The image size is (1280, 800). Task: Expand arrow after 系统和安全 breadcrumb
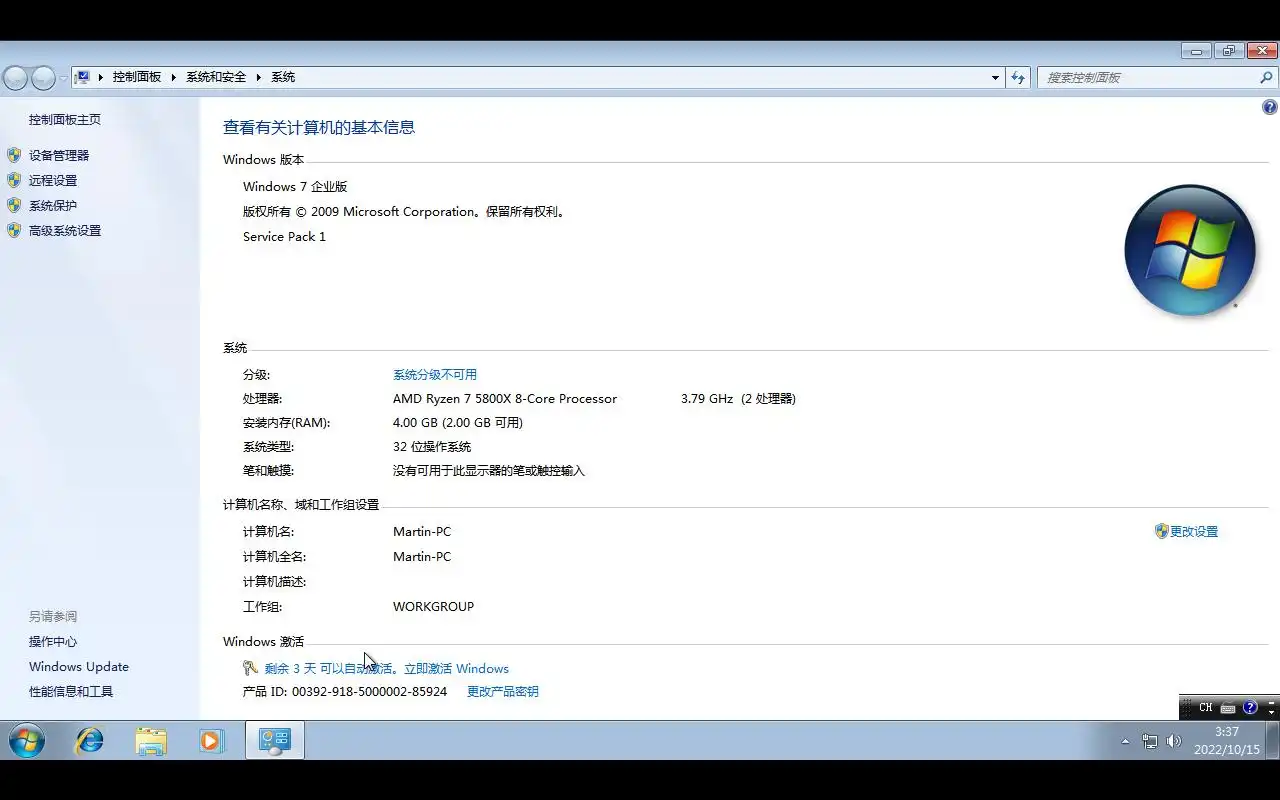pos(259,77)
